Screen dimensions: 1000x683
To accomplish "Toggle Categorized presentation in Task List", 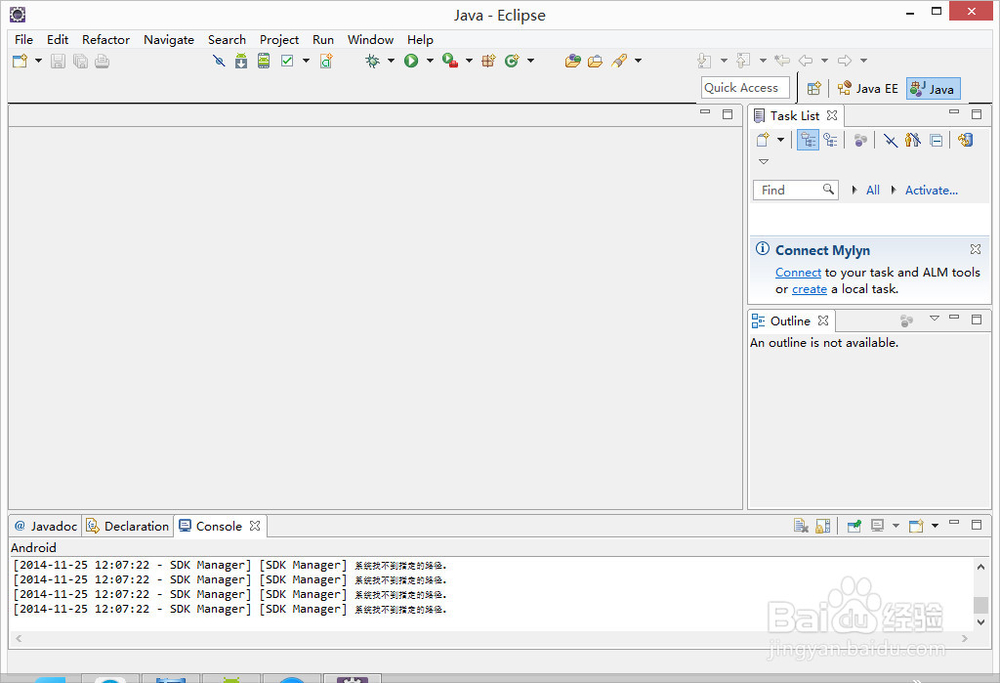I will [x=808, y=140].
